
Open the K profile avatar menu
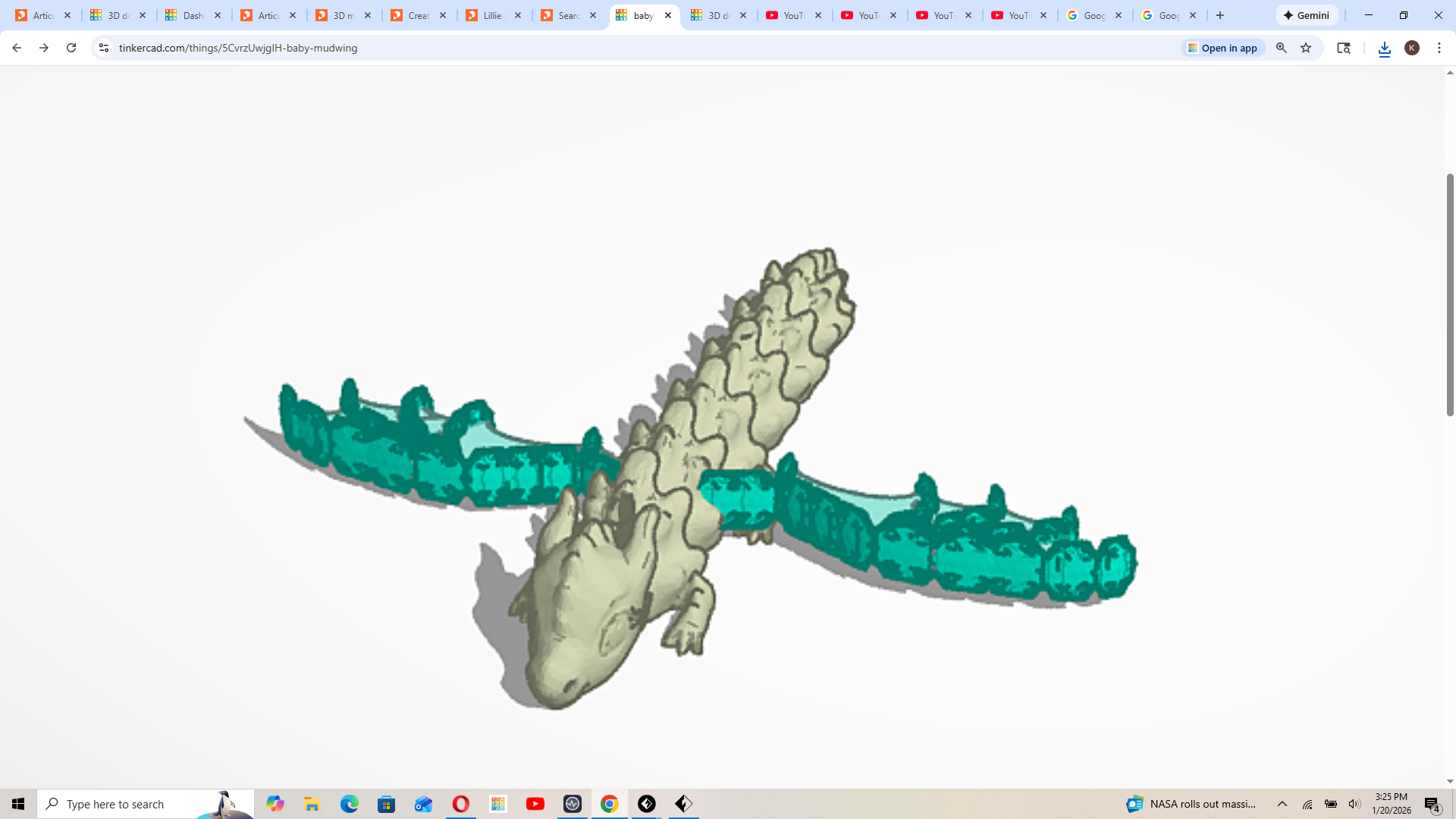click(1412, 48)
